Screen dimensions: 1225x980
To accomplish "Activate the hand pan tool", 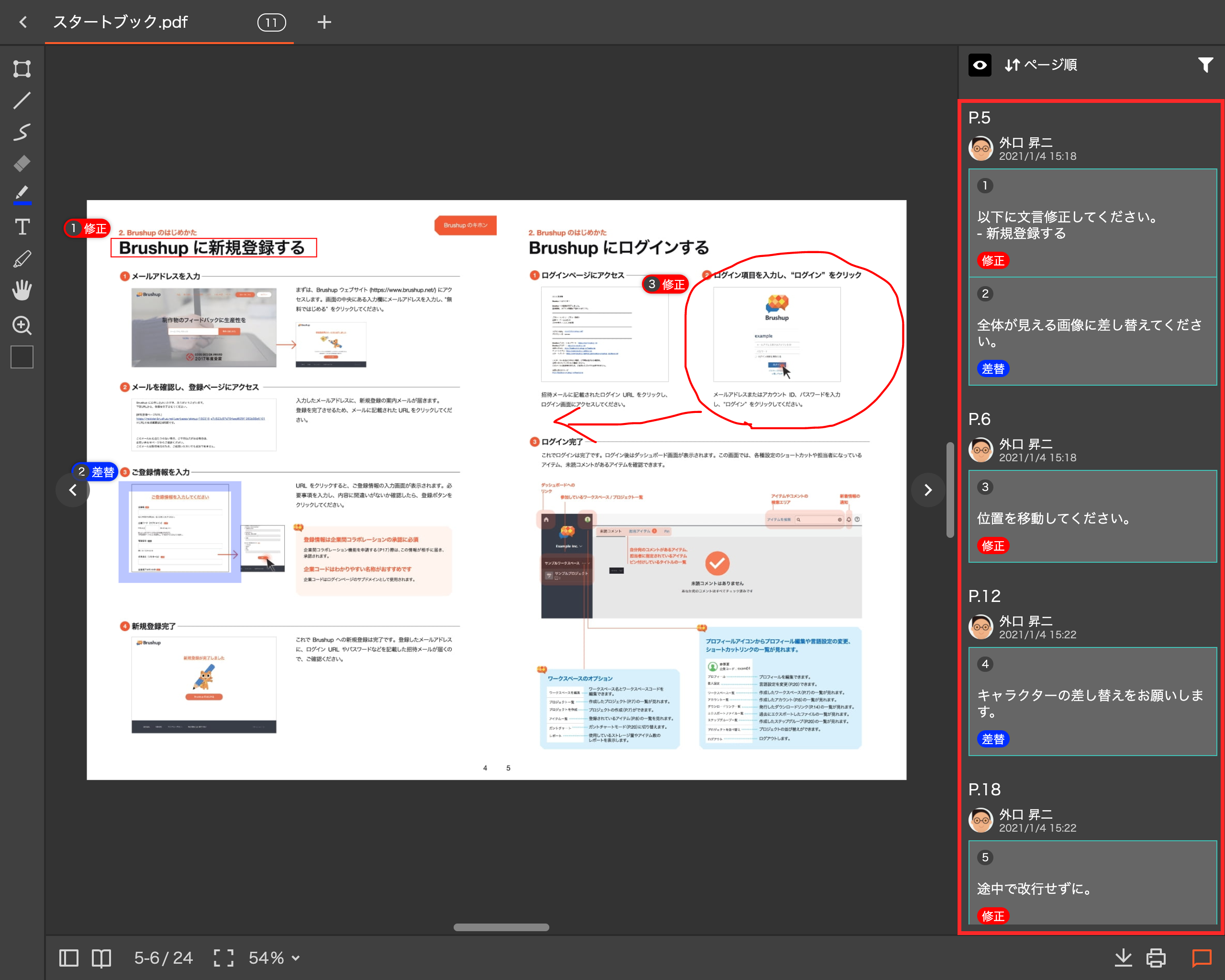I will [22, 290].
